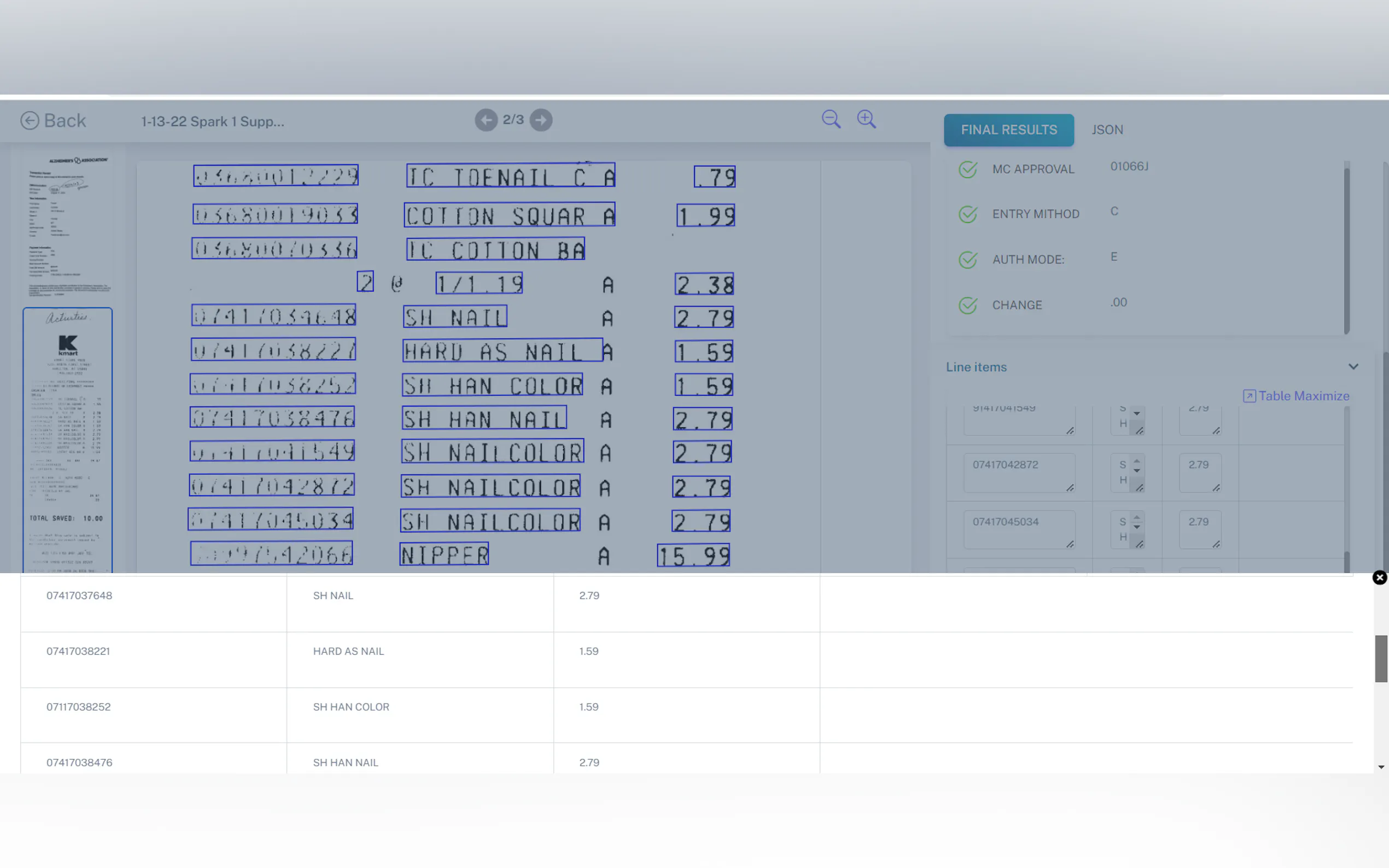Zoom out the receipt image
Screen dimensions: 1389x868
(x=831, y=119)
